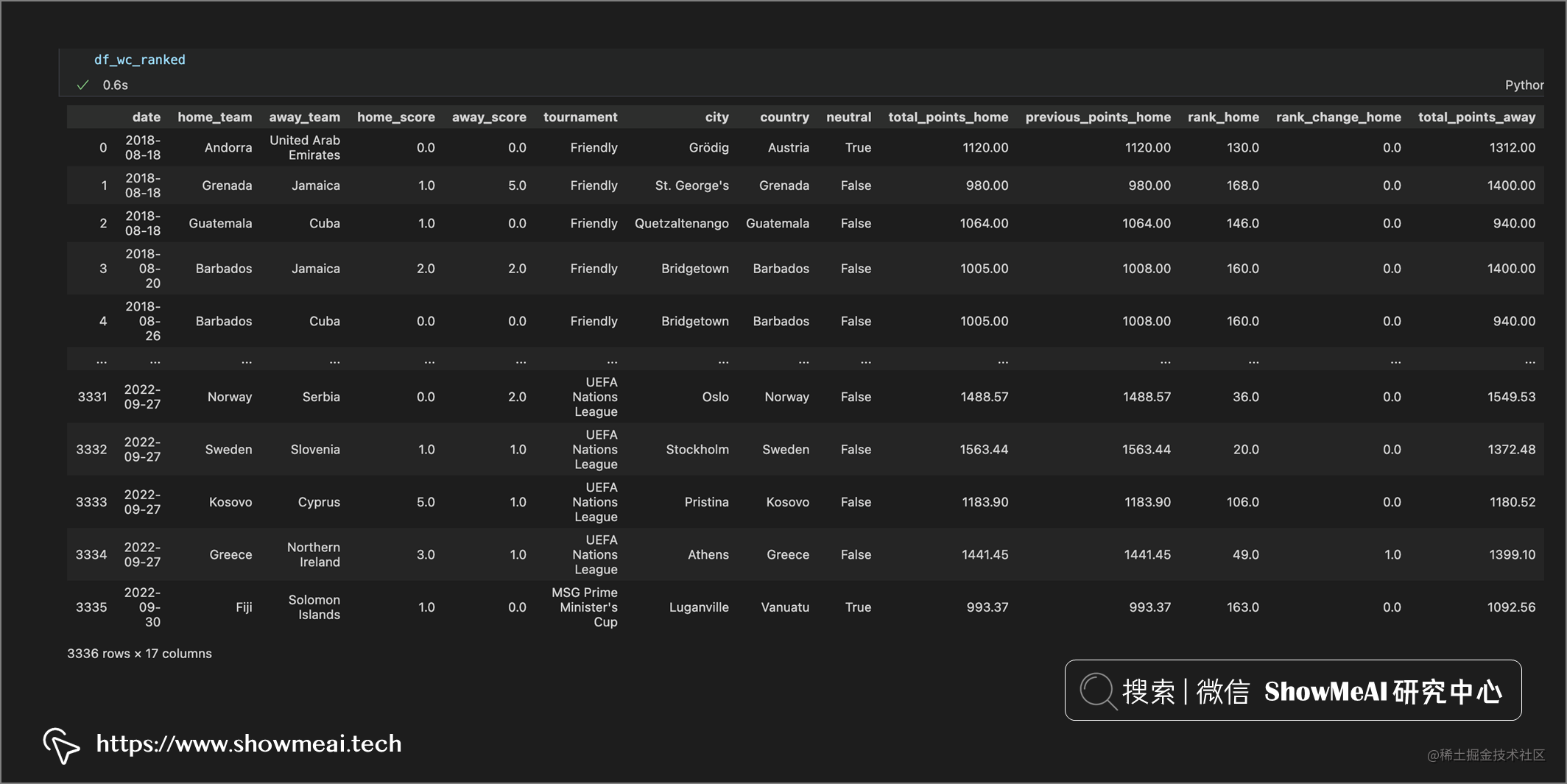Viewport: 1567px width, 784px height.
Task: Click the United Arab Emirates cell
Action: pyautogui.click(x=305, y=148)
